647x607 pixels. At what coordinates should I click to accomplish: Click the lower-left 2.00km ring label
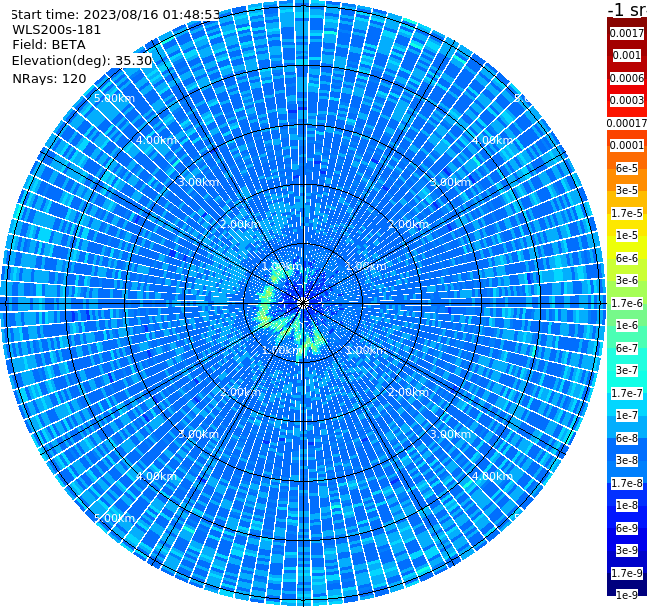click(x=241, y=392)
